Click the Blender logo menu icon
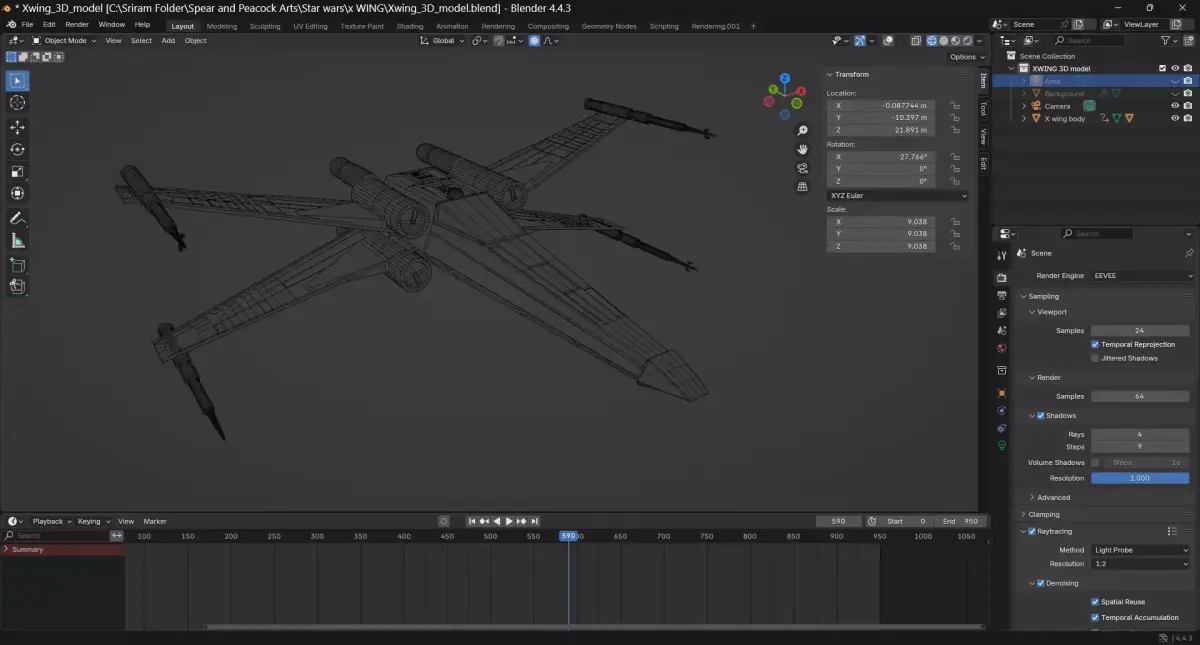The height and width of the screenshot is (645, 1200). [x=11, y=24]
